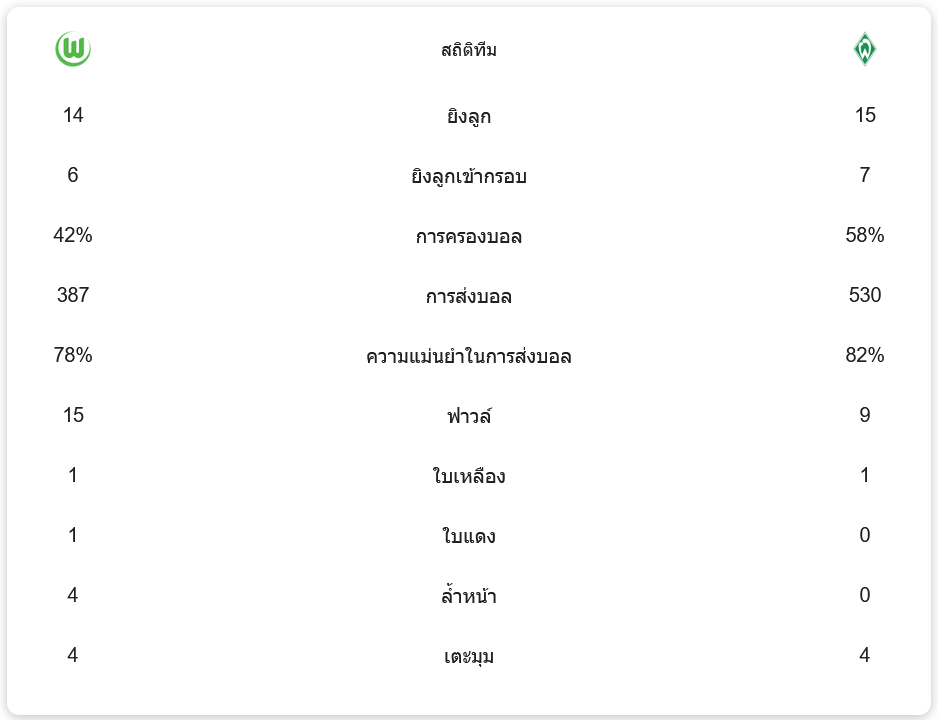Click the ความแม่นยำในการส่งบอล label
Image resolution: width=938 pixels, height=720 pixels.
coord(469,357)
